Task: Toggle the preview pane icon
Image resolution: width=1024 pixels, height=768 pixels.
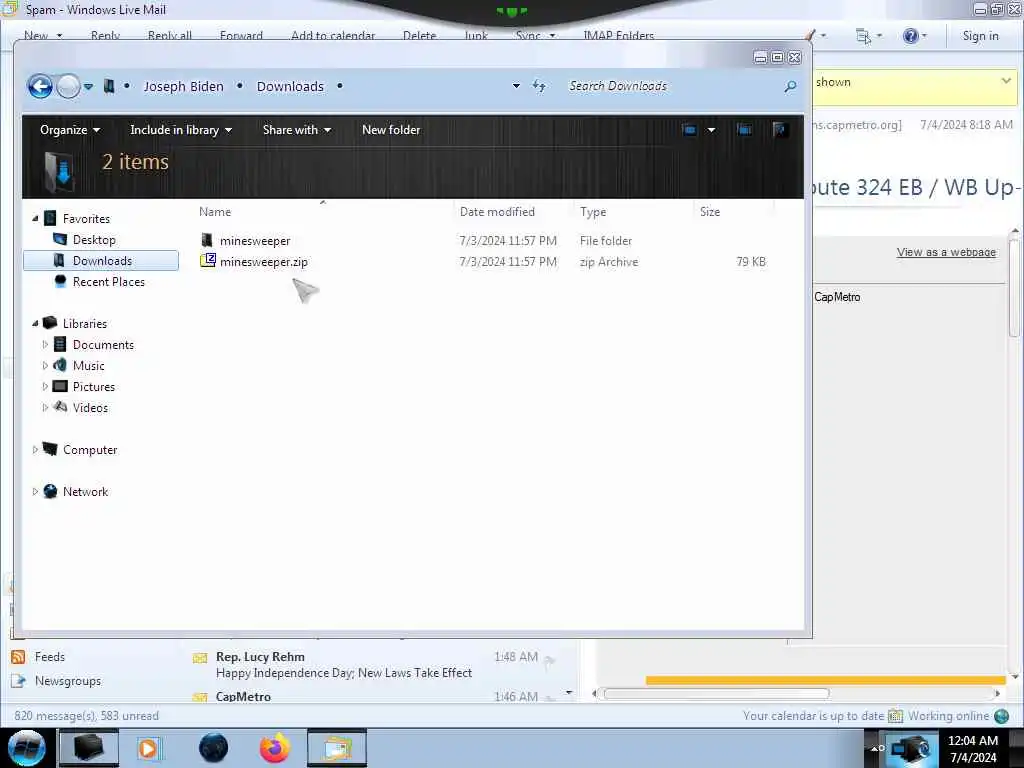Action: coord(744,130)
